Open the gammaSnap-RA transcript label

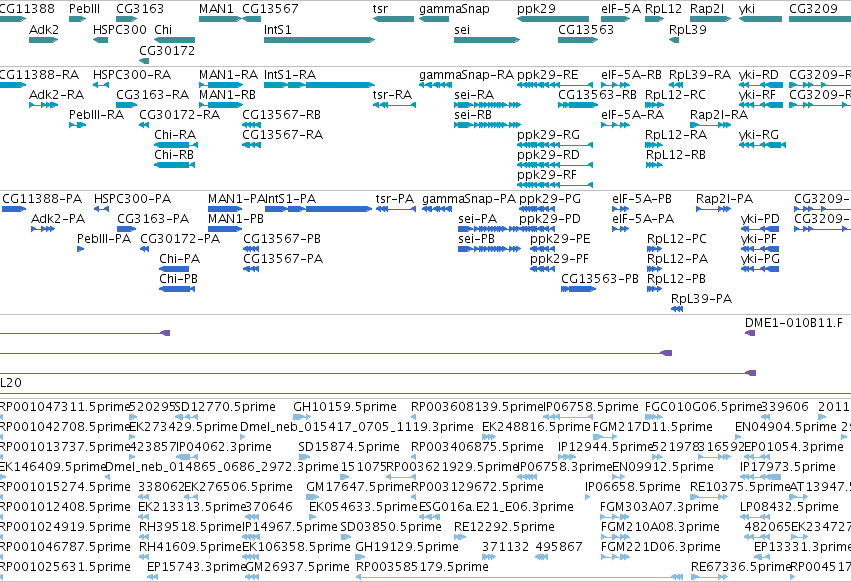click(466, 74)
